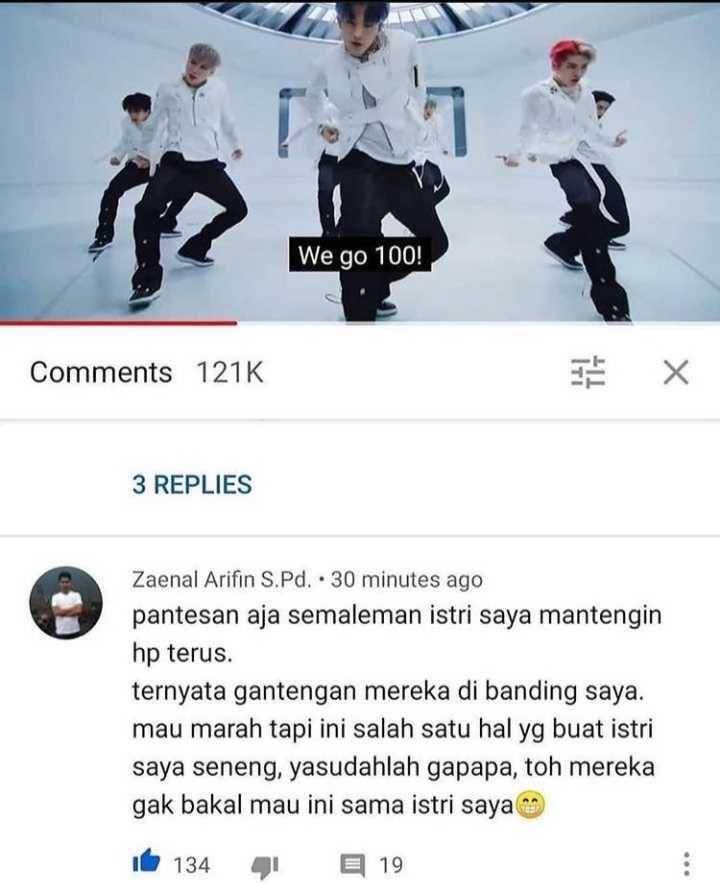
Task: Click the Comments header title
Action: (x=101, y=372)
